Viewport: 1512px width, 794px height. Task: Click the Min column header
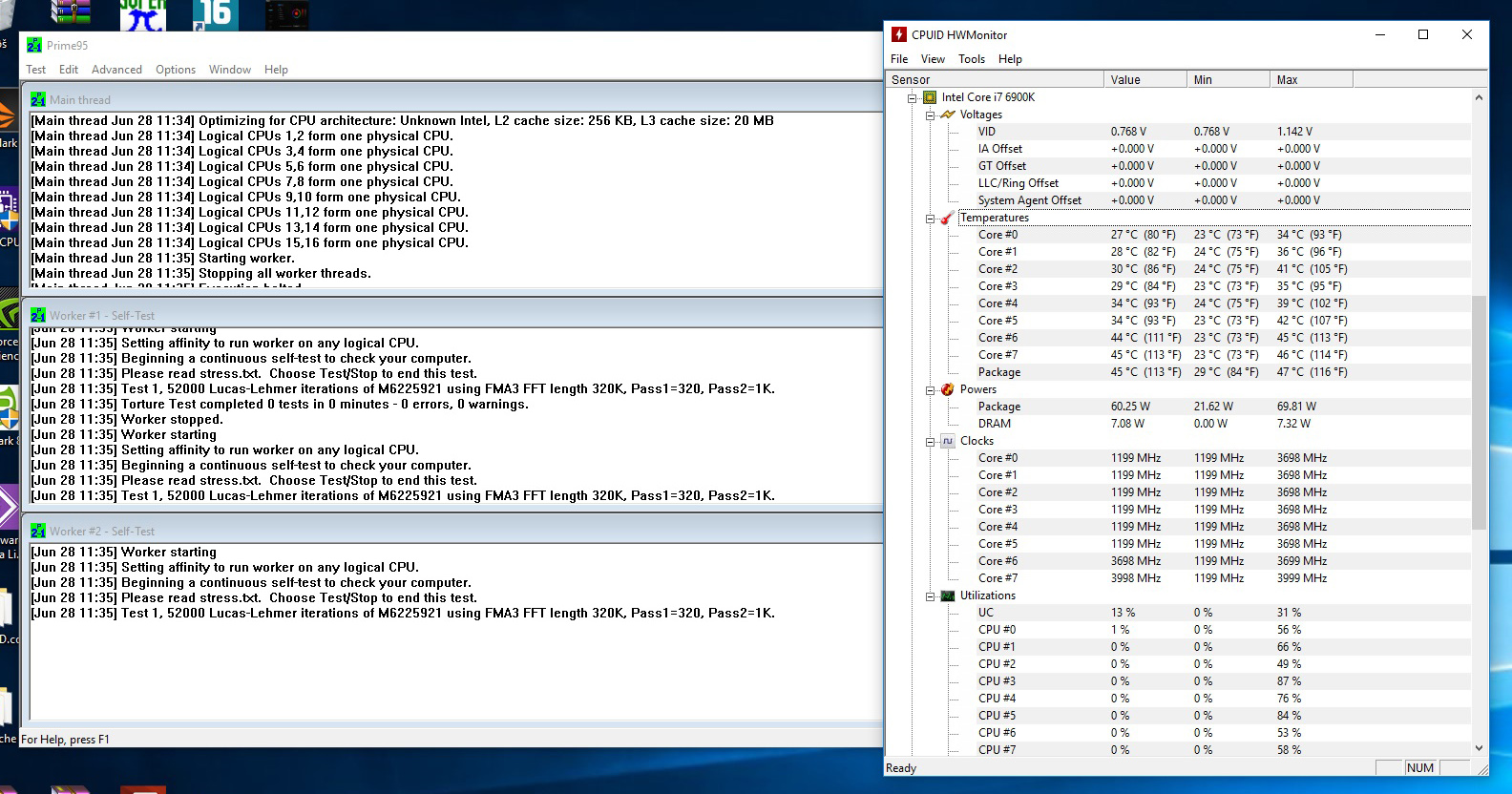pyautogui.click(x=1228, y=79)
